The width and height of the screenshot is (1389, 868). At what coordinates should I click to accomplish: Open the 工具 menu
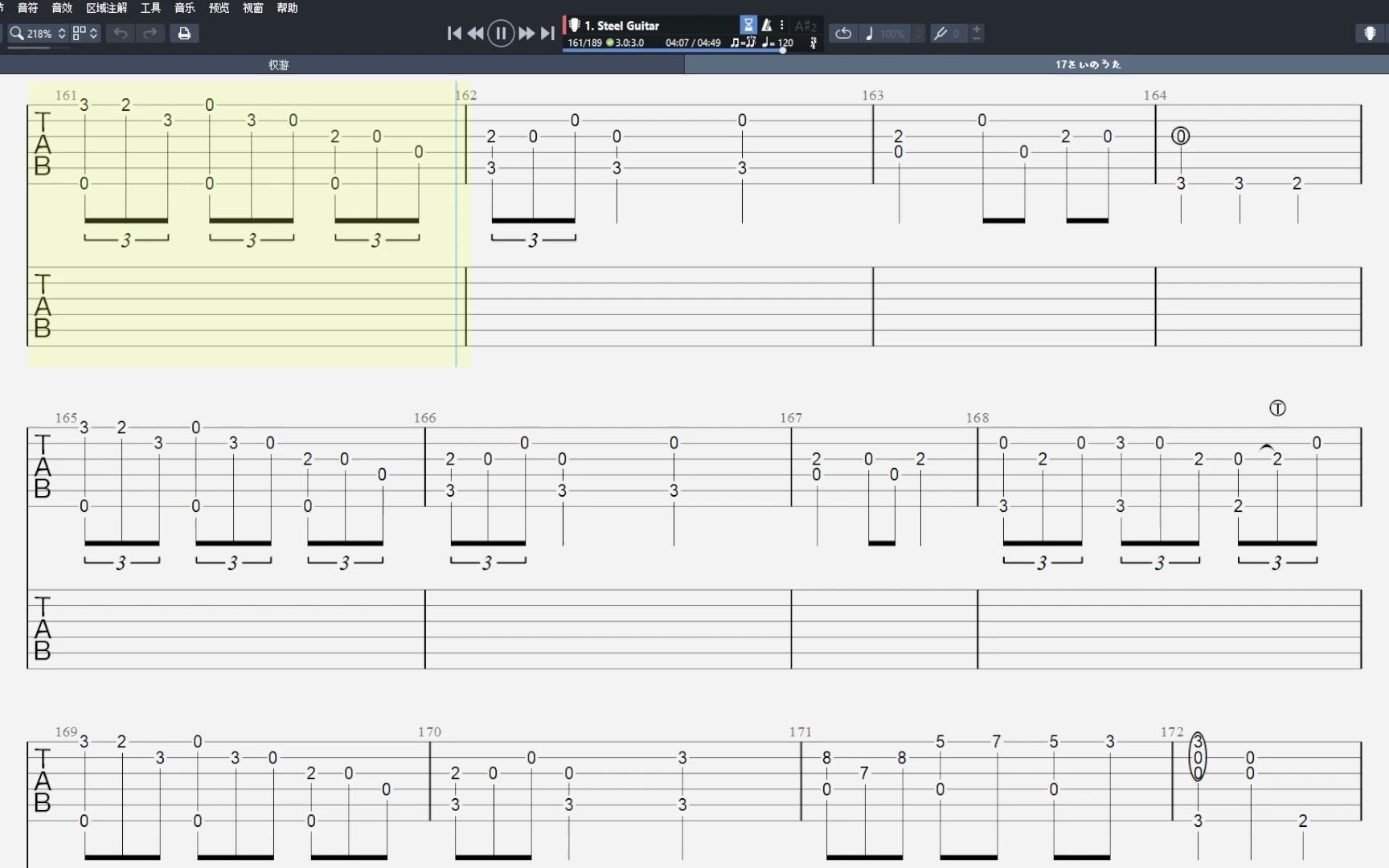pyautogui.click(x=150, y=8)
